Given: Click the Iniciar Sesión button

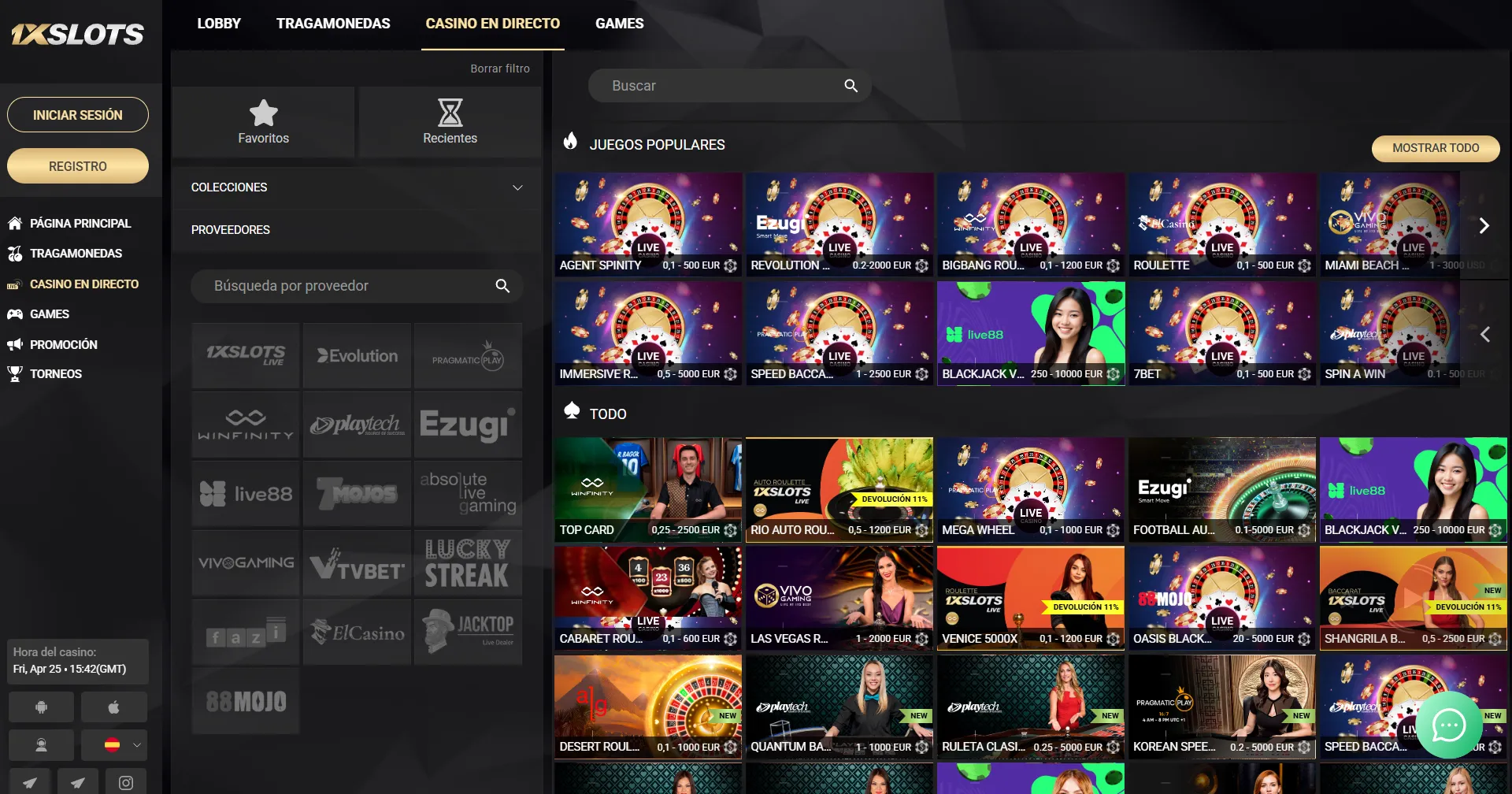Looking at the screenshot, I should pos(78,115).
